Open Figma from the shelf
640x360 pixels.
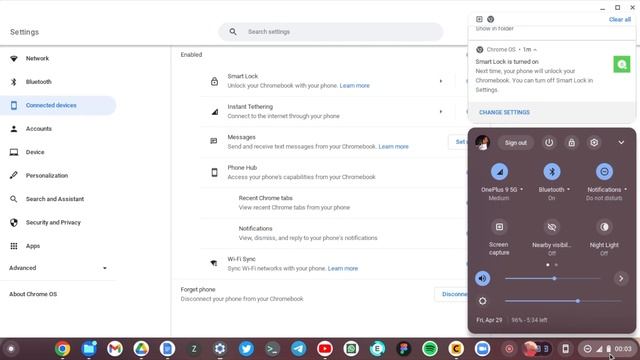coord(404,349)
